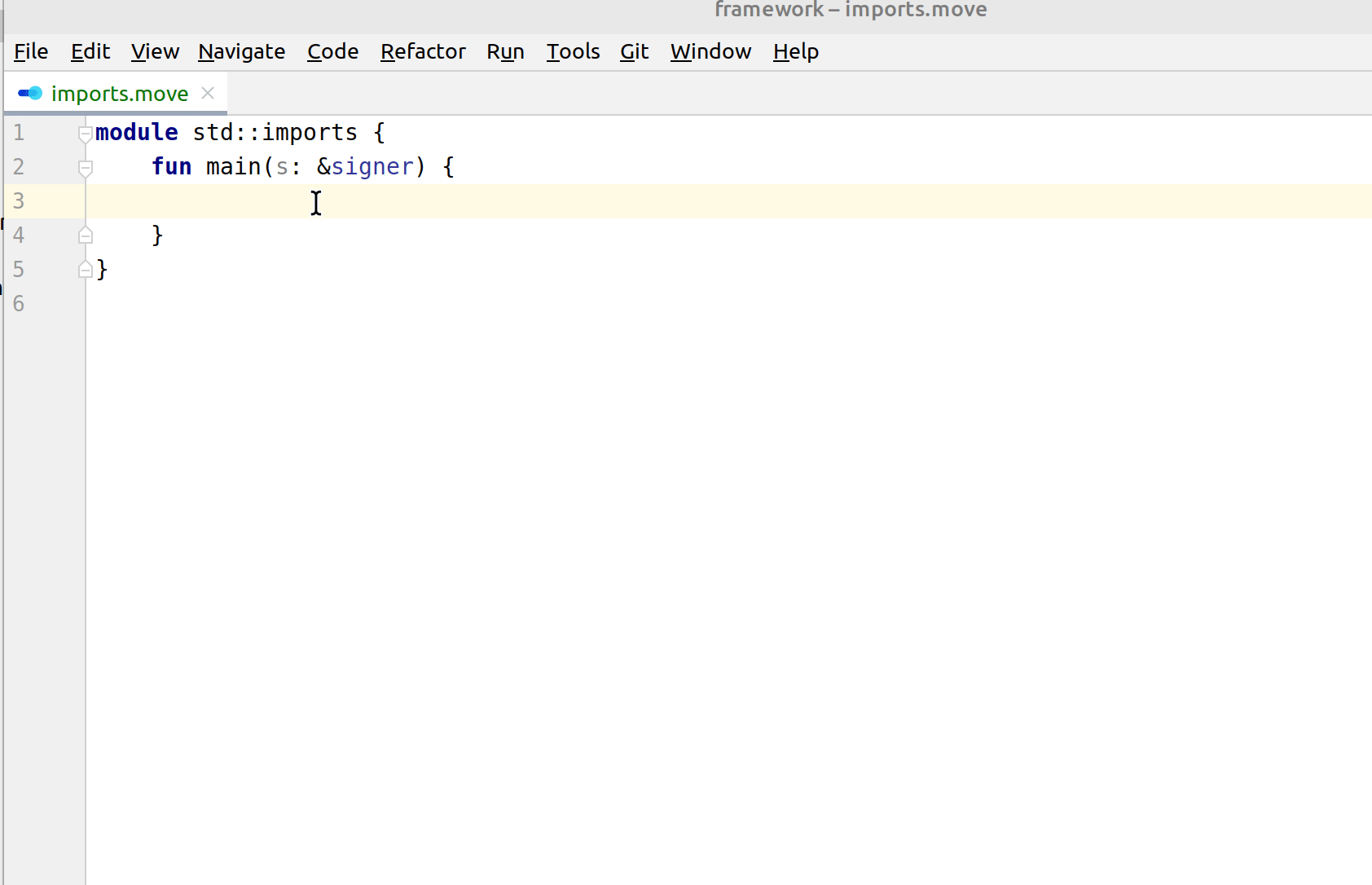Screen dimensions: 1372x885
Task: Close the imports.move editor tab
Action: [x=208, y=94]
